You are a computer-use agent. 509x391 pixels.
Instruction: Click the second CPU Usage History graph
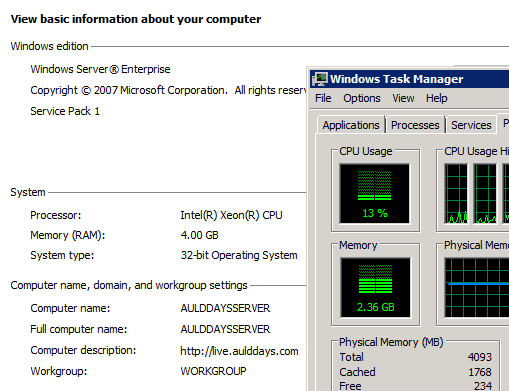pyautogui.click(x=485, y=193)
